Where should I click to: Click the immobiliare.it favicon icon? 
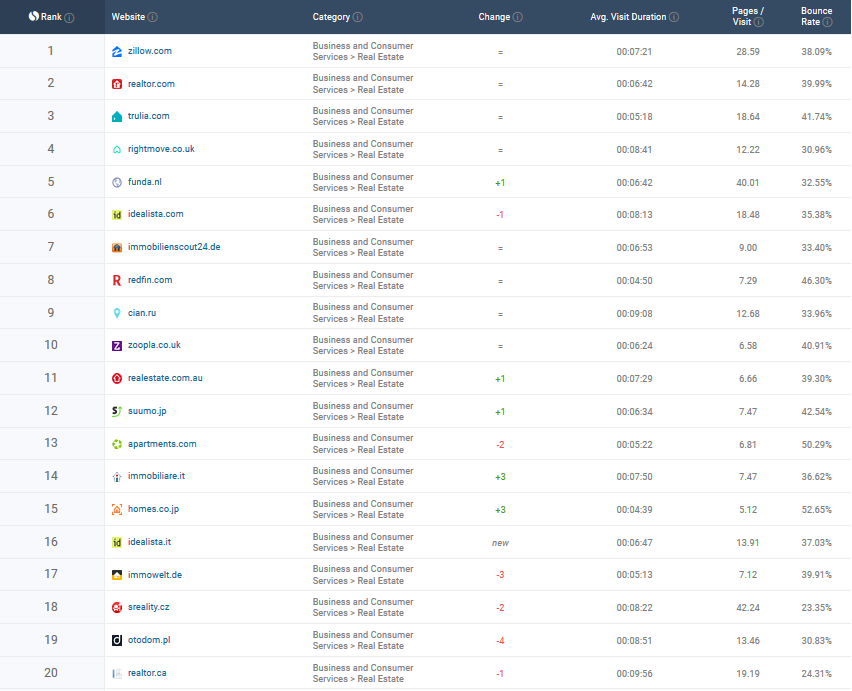[117, 476]
